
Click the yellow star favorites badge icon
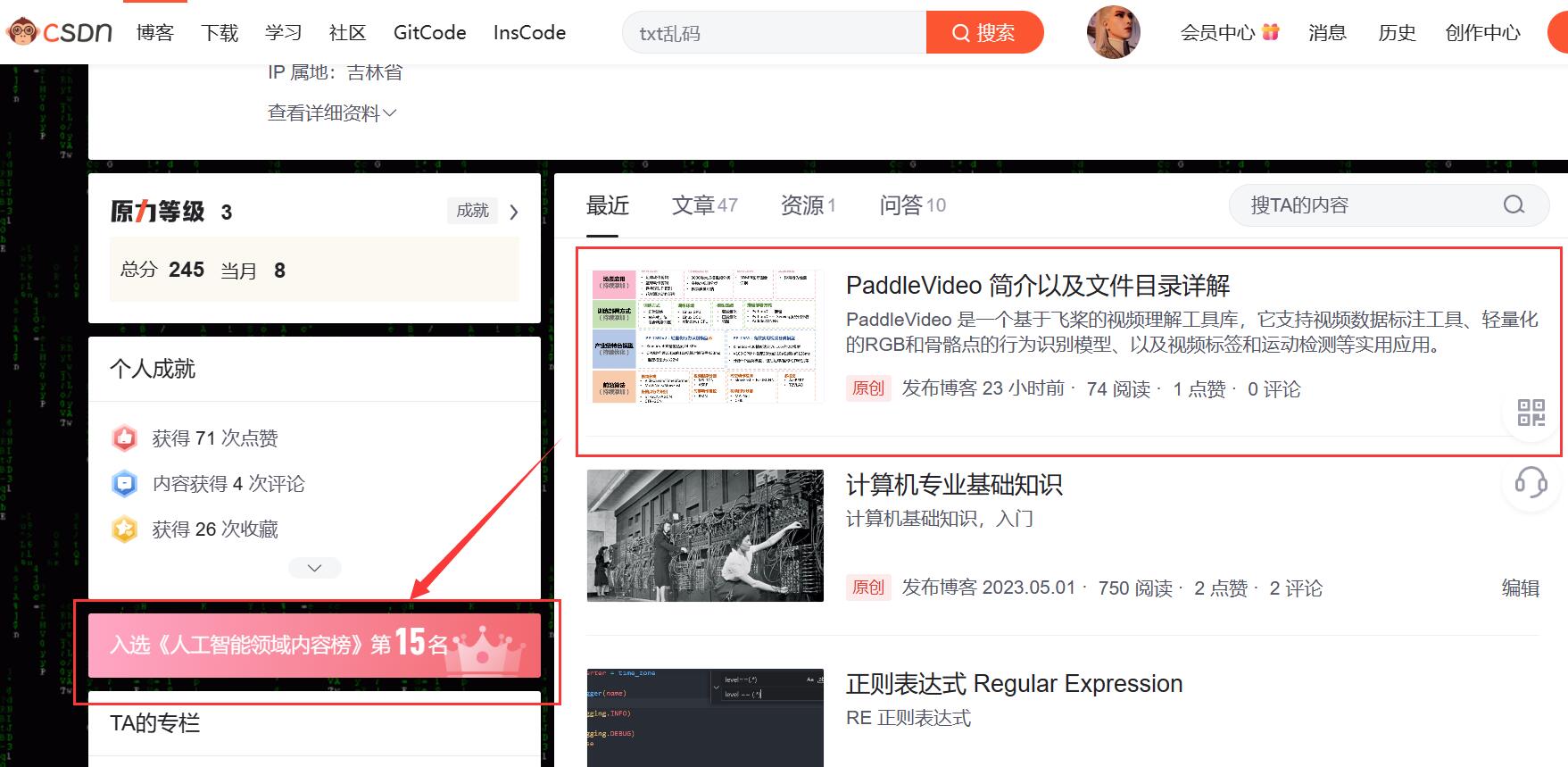tap(124, 529)
